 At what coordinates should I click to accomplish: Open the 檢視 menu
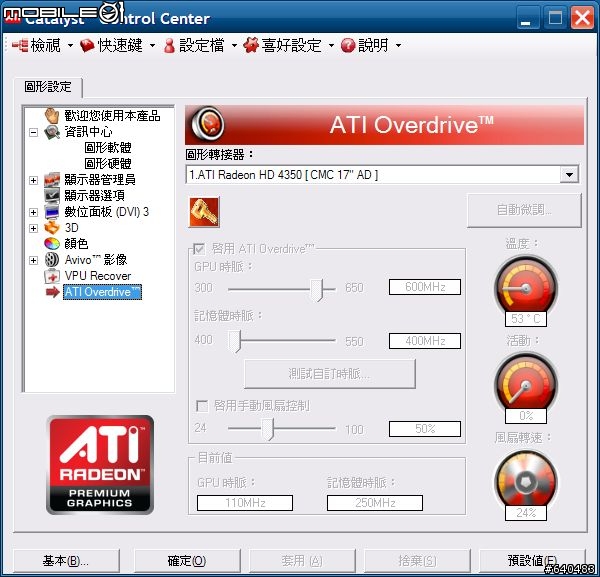pyautogui.click(x=43, y=45)
